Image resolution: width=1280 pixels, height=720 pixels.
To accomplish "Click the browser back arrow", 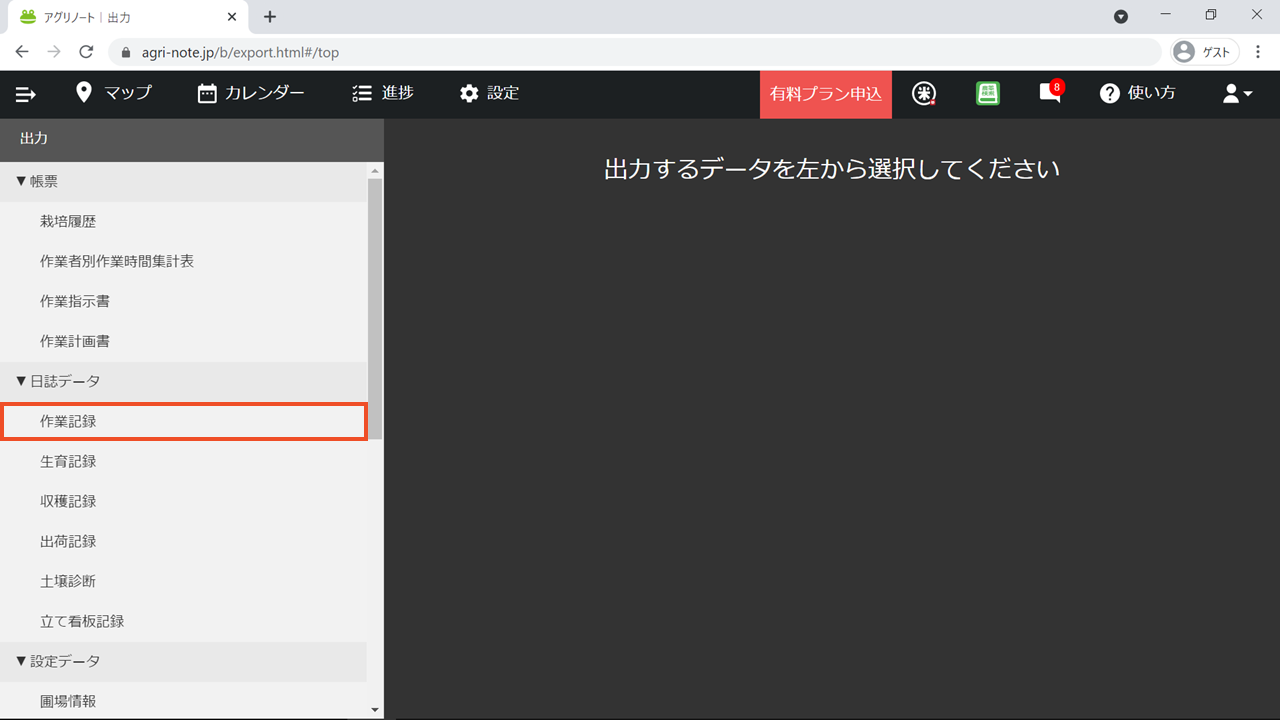I will (22, 52).
